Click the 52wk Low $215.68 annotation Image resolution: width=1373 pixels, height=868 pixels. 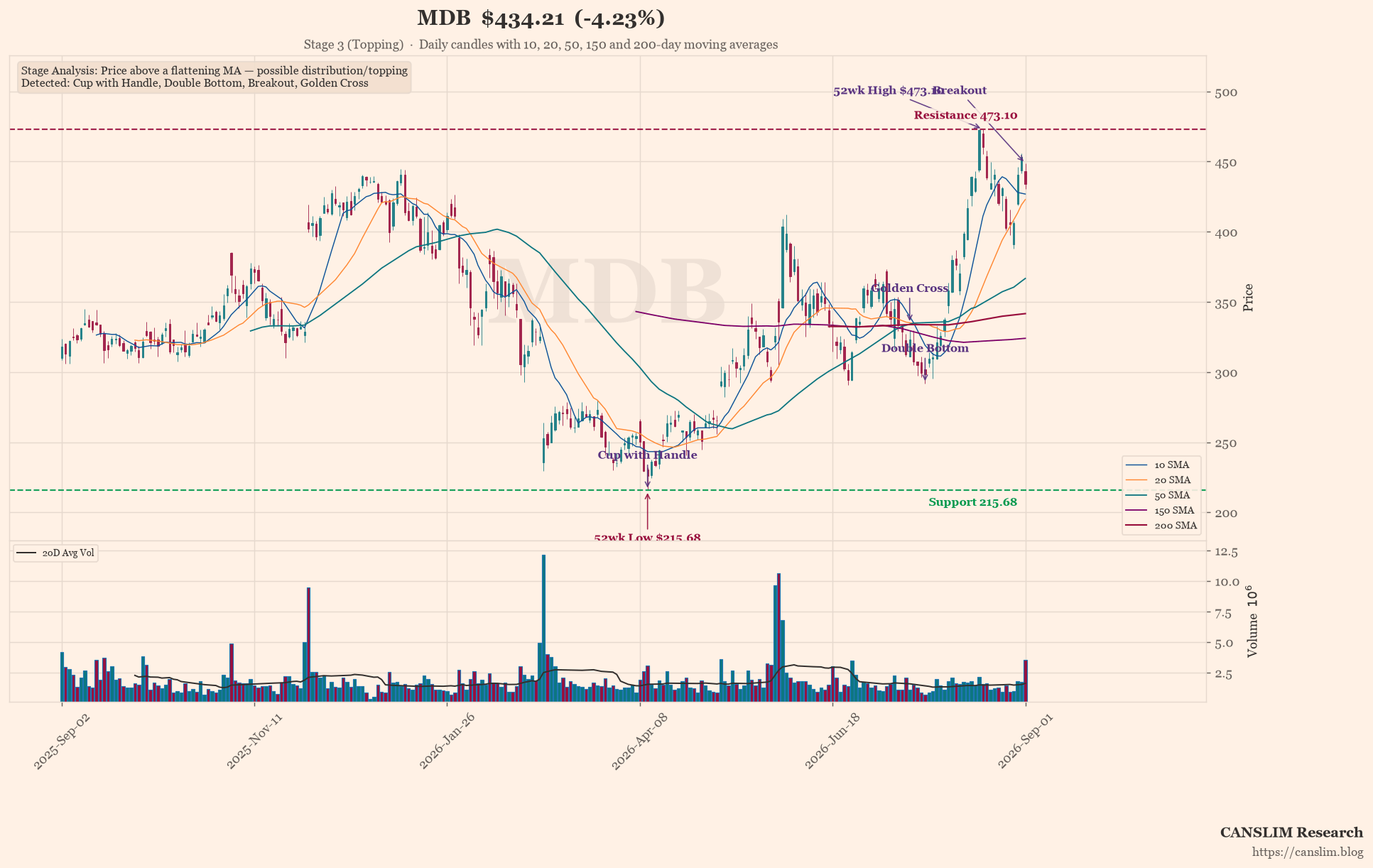tap(647, 537)
